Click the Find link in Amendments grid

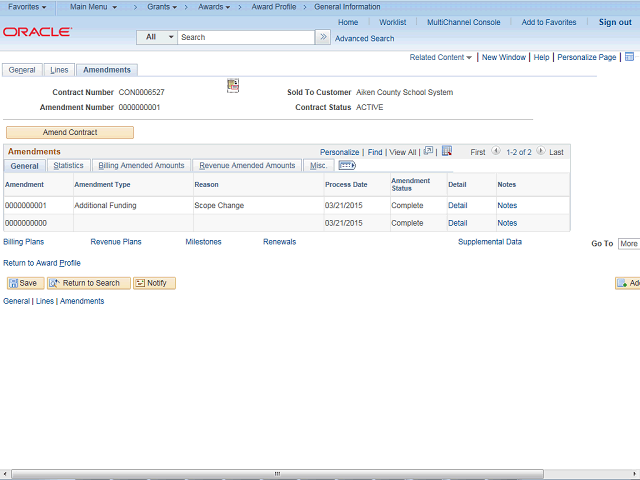[x=375, y=152]
